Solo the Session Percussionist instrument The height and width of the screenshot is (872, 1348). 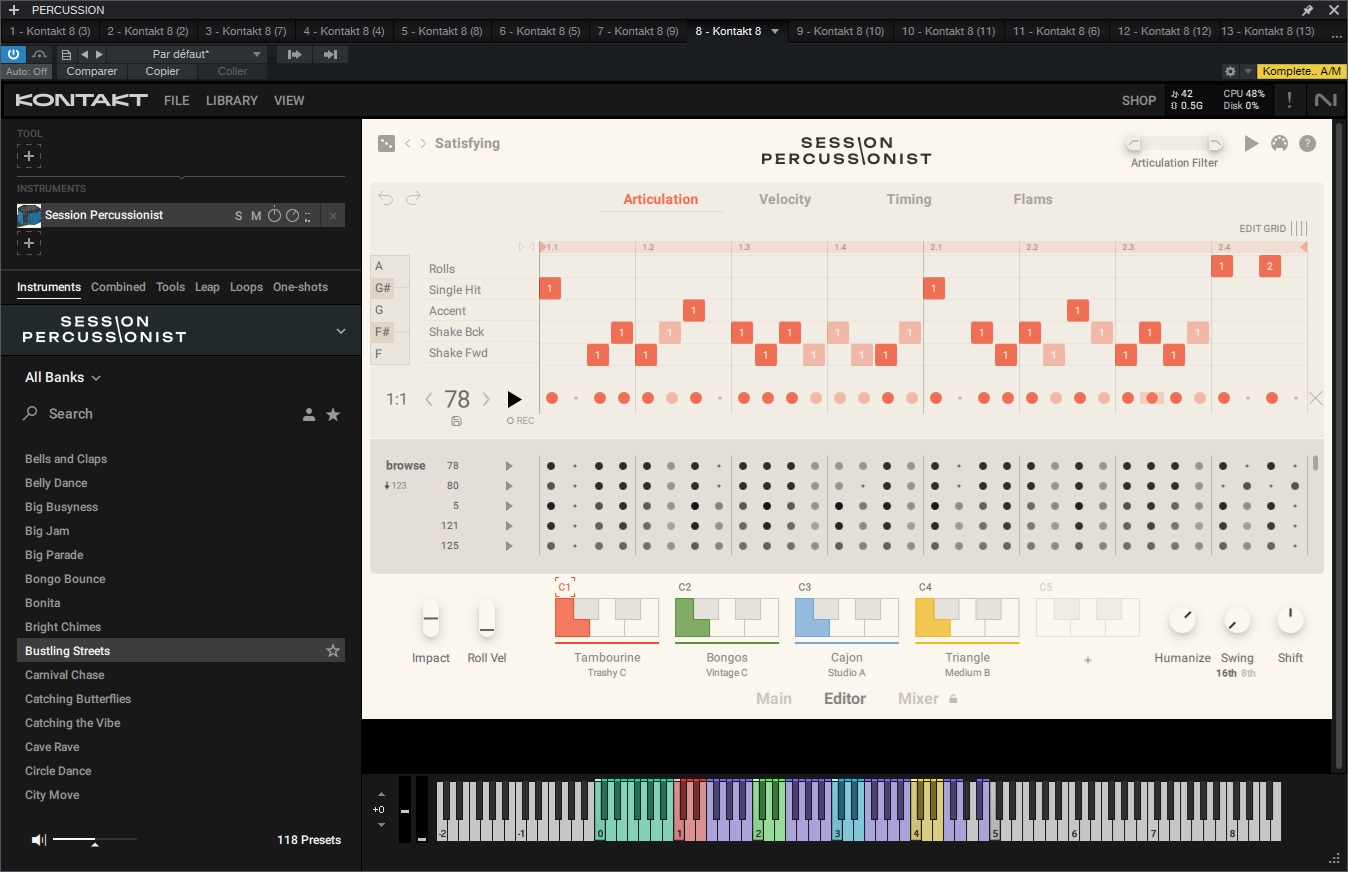point(238,216)
